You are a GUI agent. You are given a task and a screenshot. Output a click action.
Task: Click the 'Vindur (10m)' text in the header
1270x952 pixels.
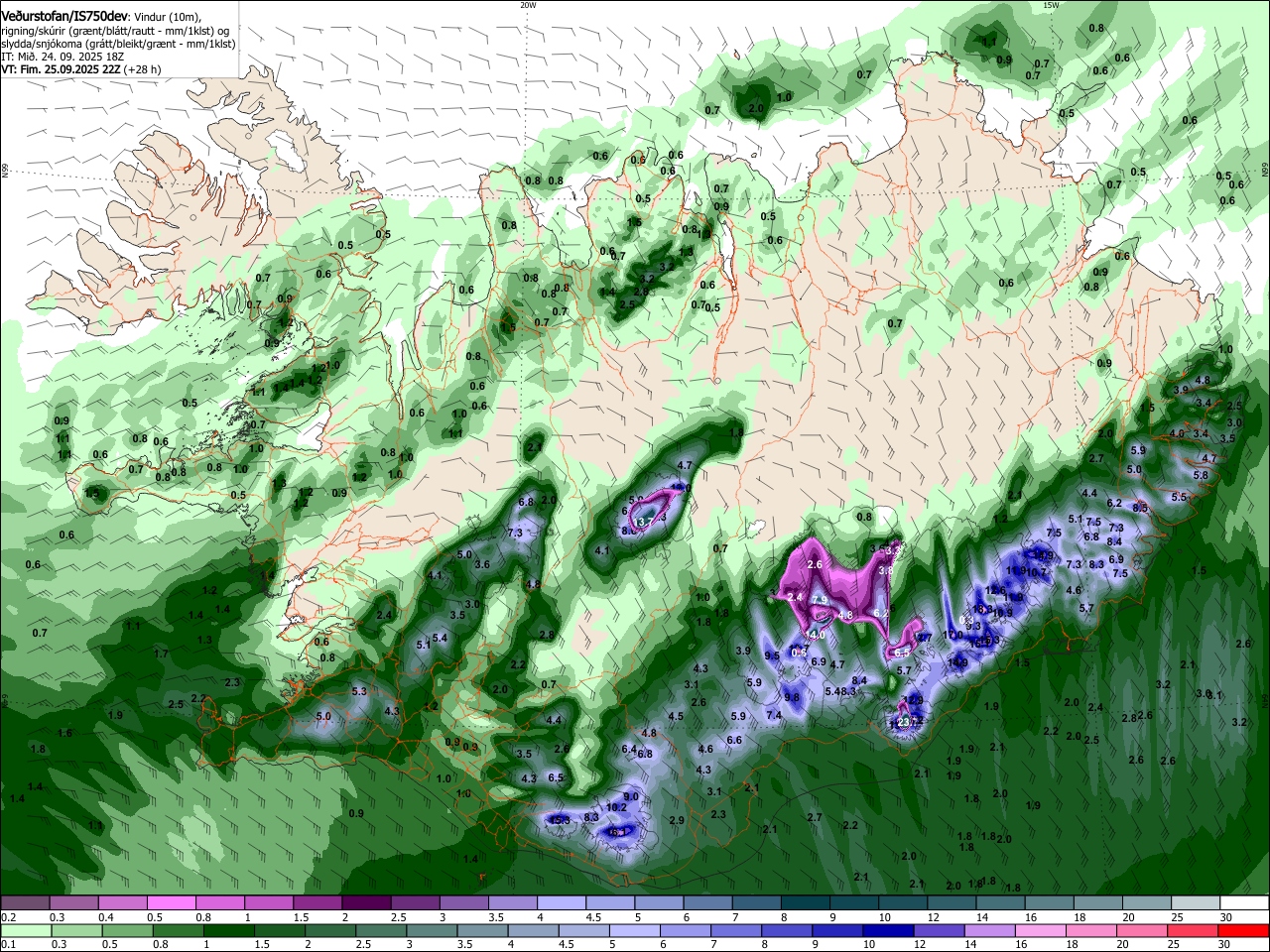167,17
